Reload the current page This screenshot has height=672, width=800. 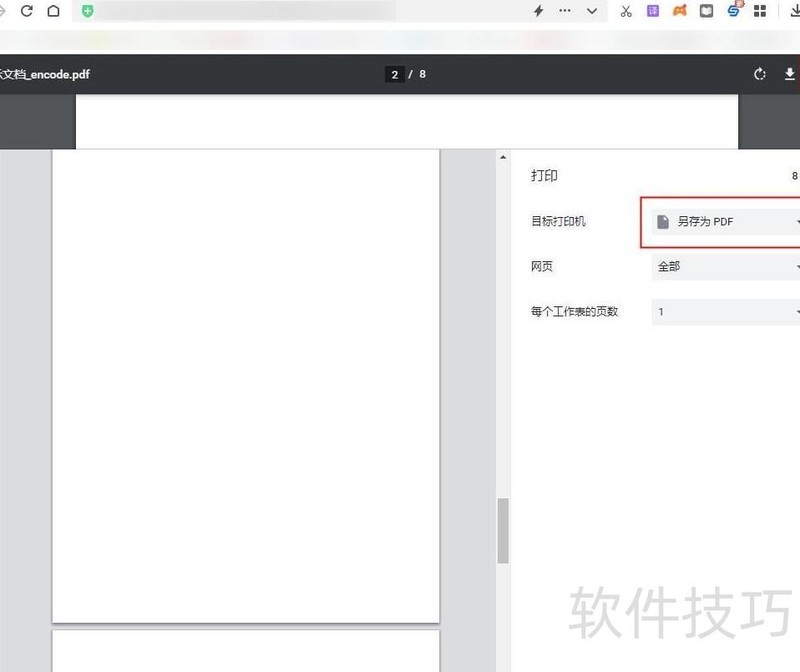coord(26,11)
